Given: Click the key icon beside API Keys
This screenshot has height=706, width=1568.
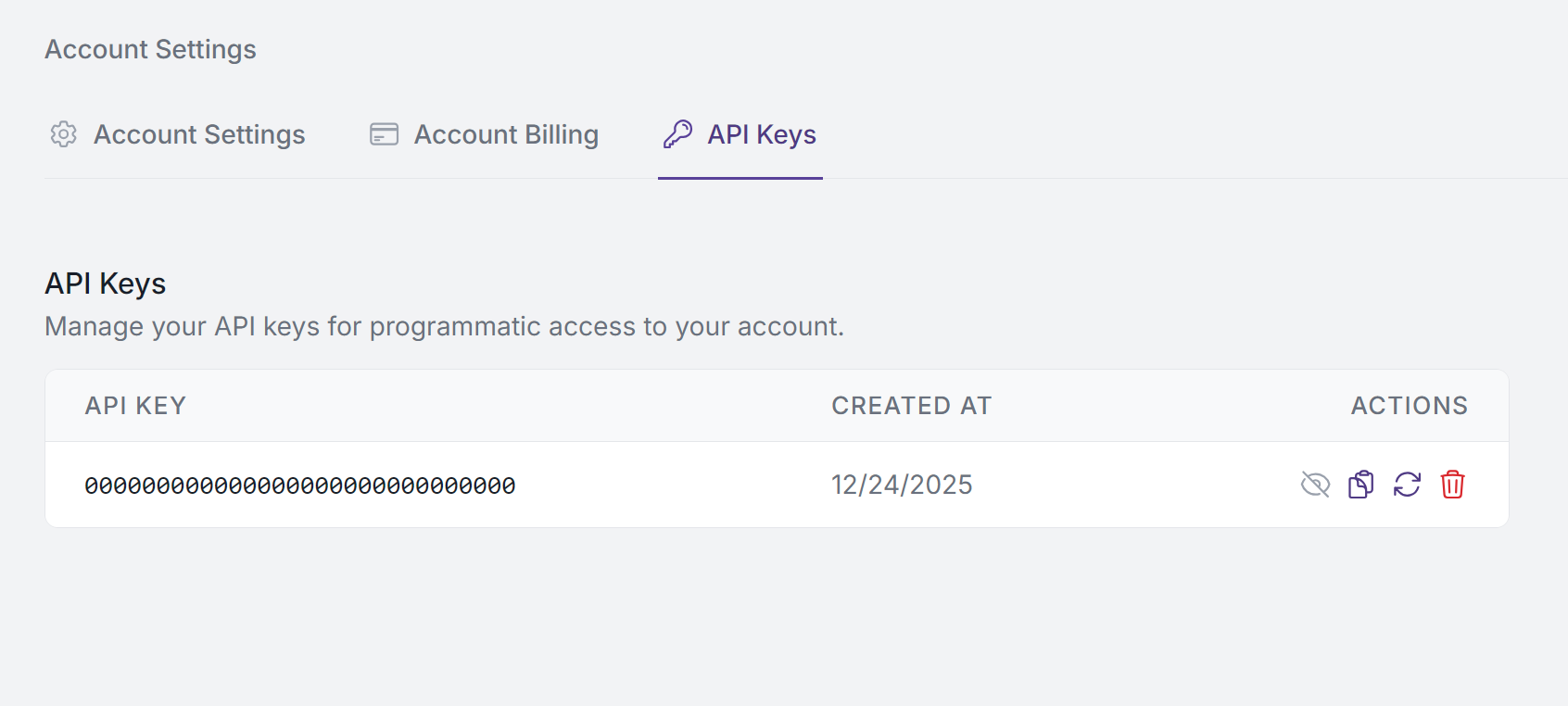Looking at the screenshot, I should (677, 134).
